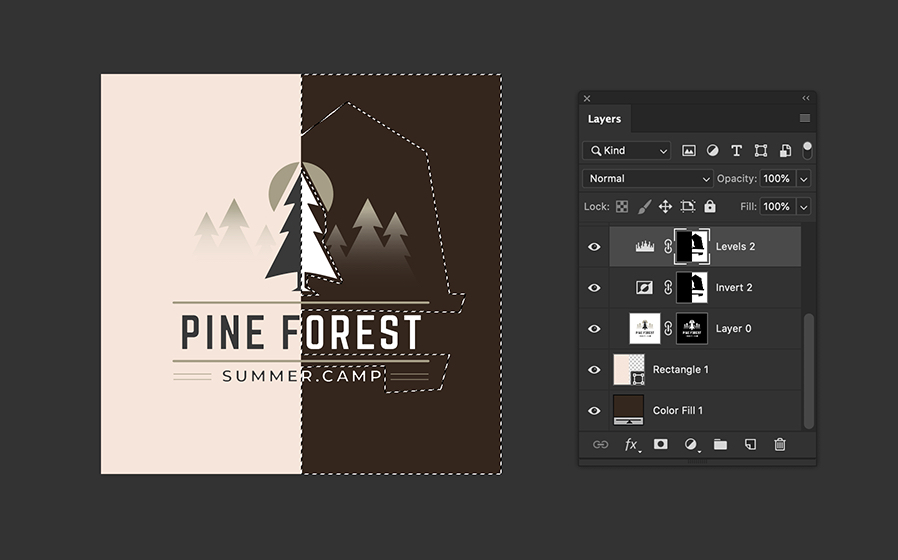898x560 pixels.
Task: Lock artboard nesting icon
Action: click(x=688, y=206)
